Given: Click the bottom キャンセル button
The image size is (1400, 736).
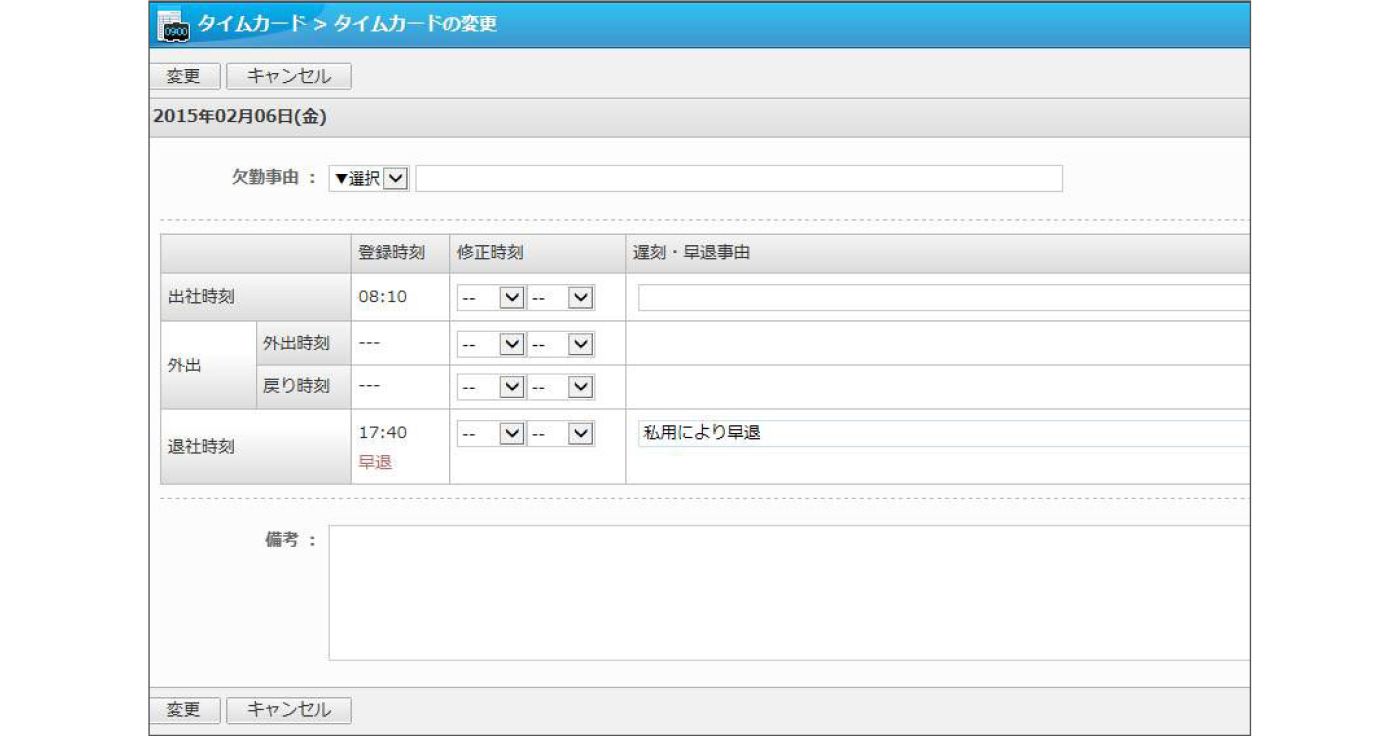Looking at the screenshot, I should coord(289,710).
